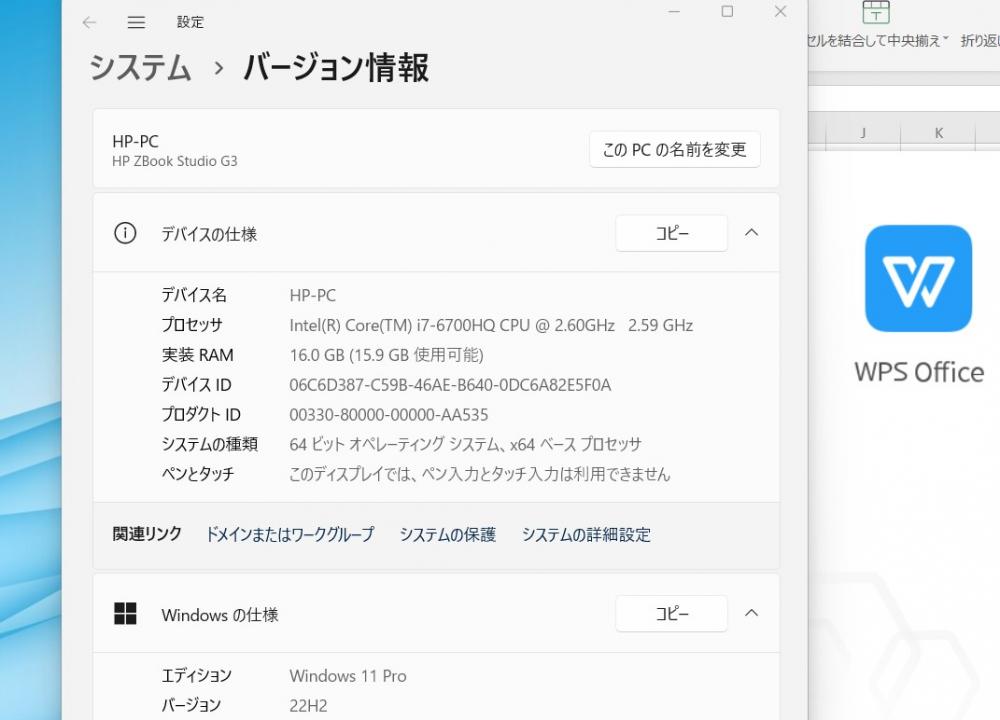The image size is (1000, 720).
Task: Open ドメインまたはワークグループ link
Action: coord(290,534)
